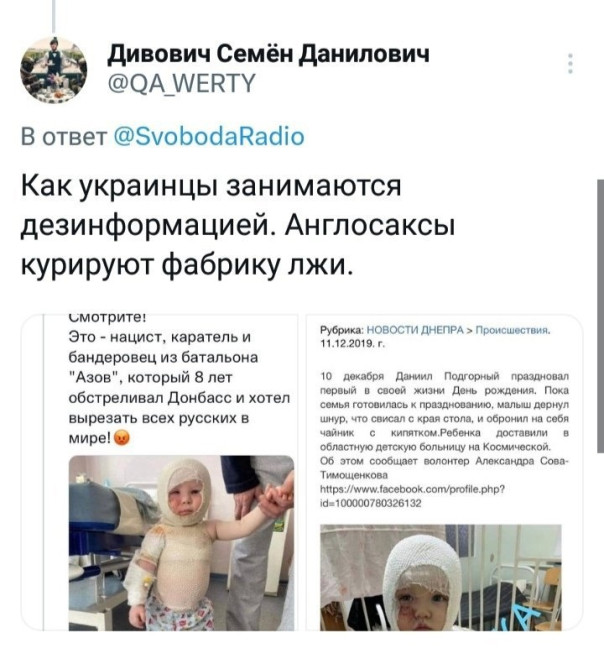This screenshot has width=604, height=659.
Task: Open display name Дивович Семён Данилович
Action: 269,54
